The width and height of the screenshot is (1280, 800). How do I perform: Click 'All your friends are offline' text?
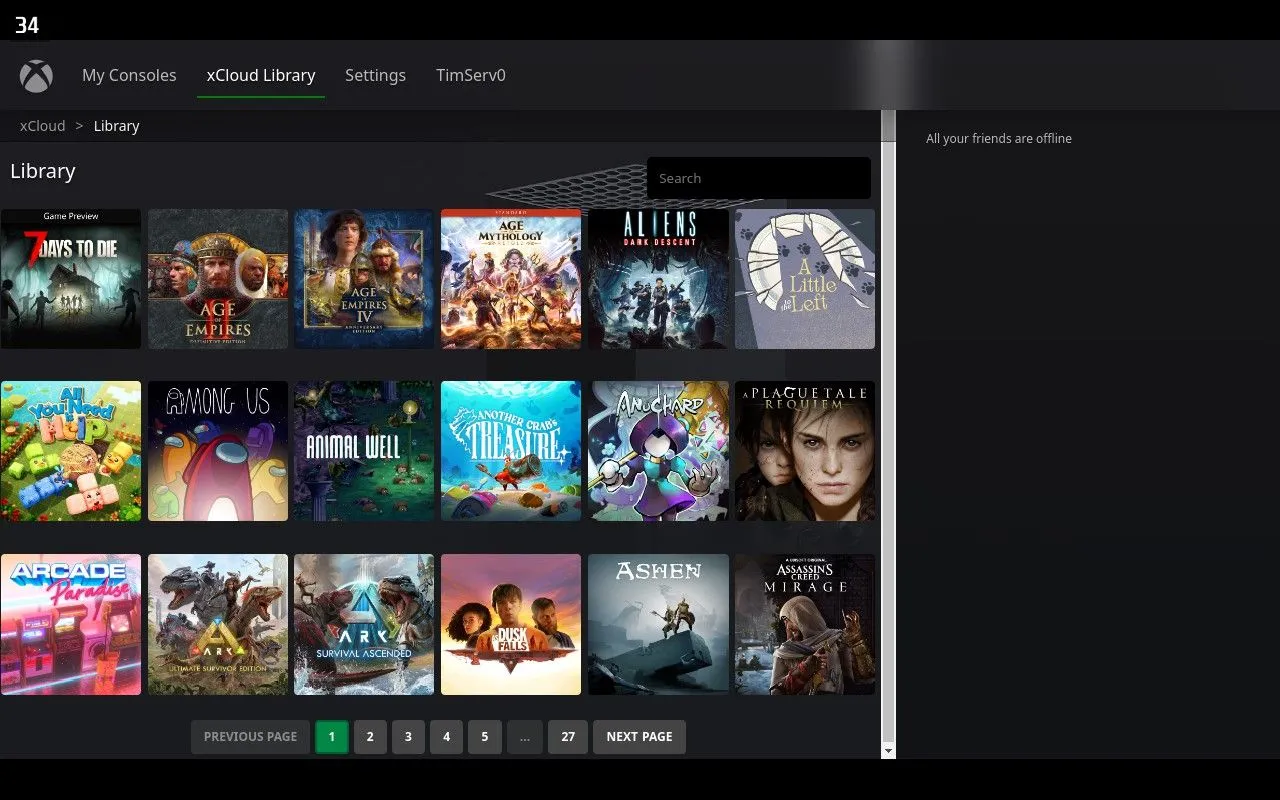pyautogui.click(x=999, y=139)
